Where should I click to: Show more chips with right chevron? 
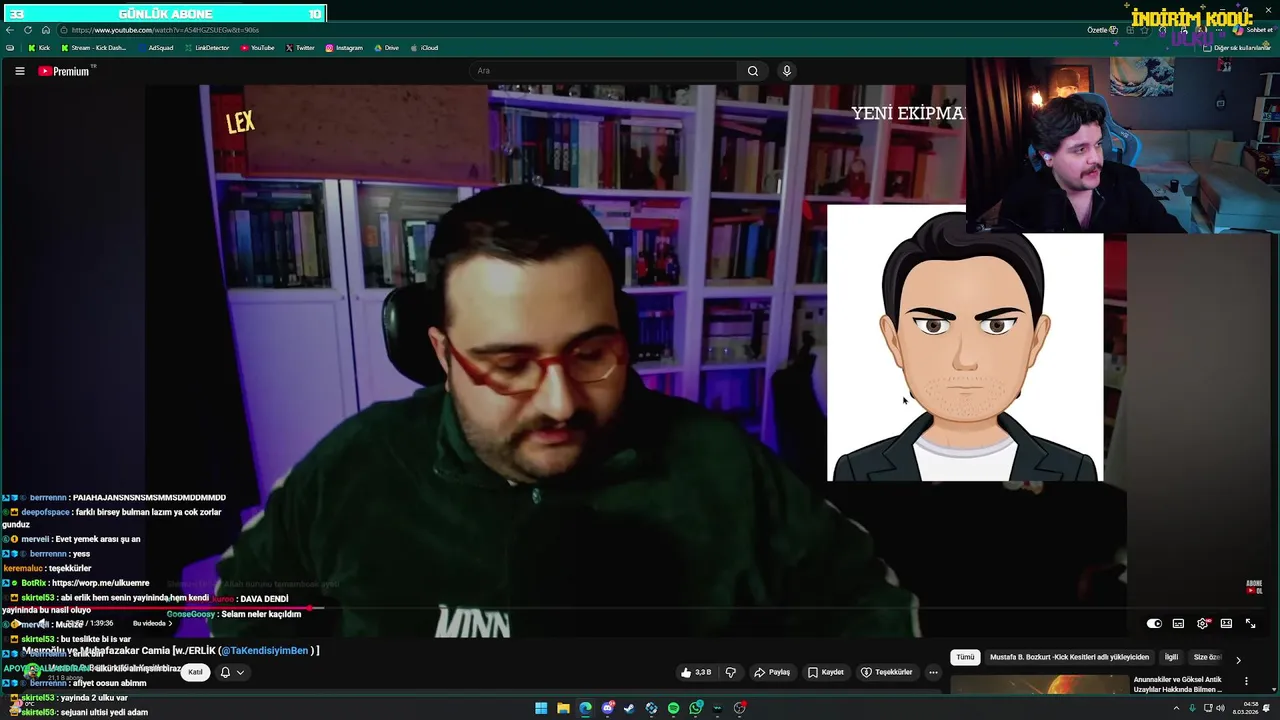point(1238,660)
